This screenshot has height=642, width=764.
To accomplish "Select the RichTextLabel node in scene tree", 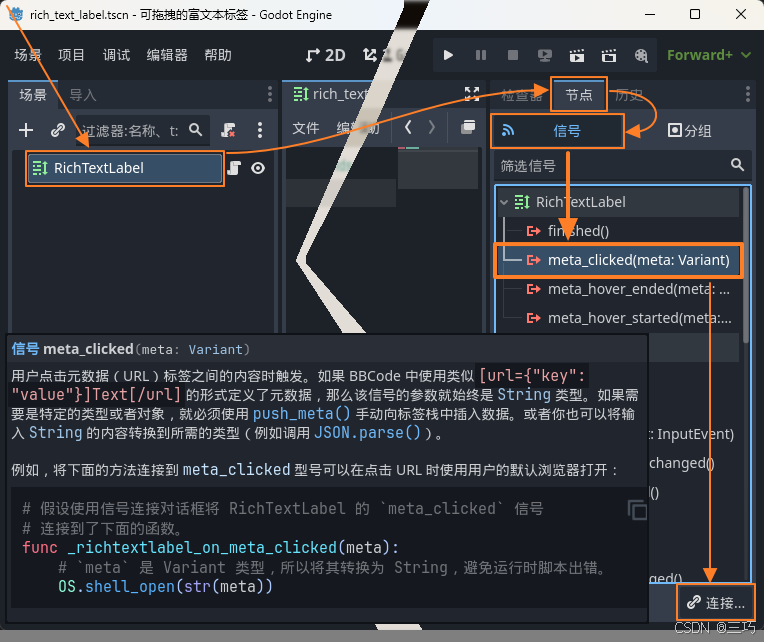I will (x=125, y=168).
